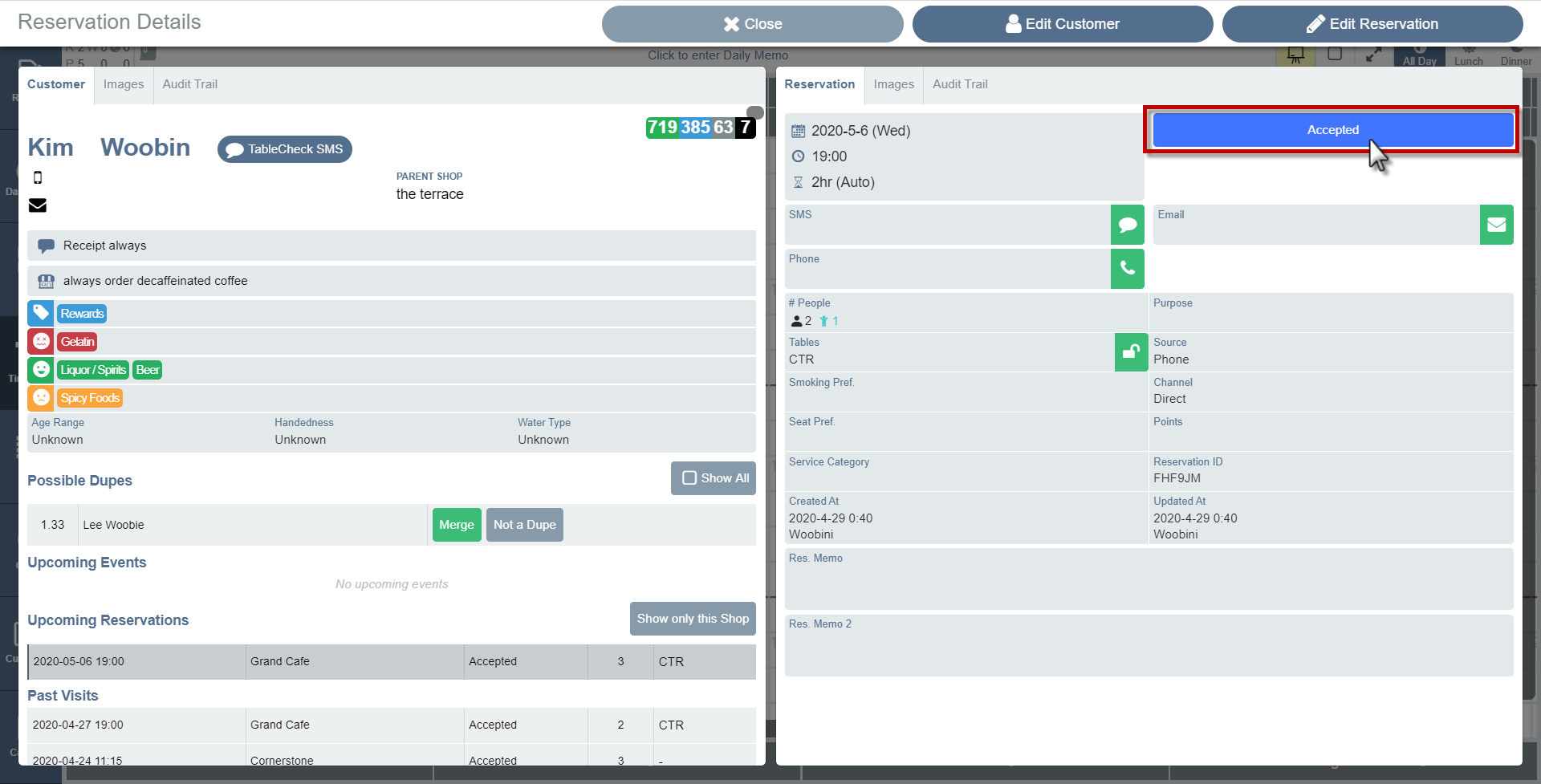The height and width of the screenshot is (784, 1541).
Task: Click the blue tag icon beside Rewards
Action: [41, 313]
